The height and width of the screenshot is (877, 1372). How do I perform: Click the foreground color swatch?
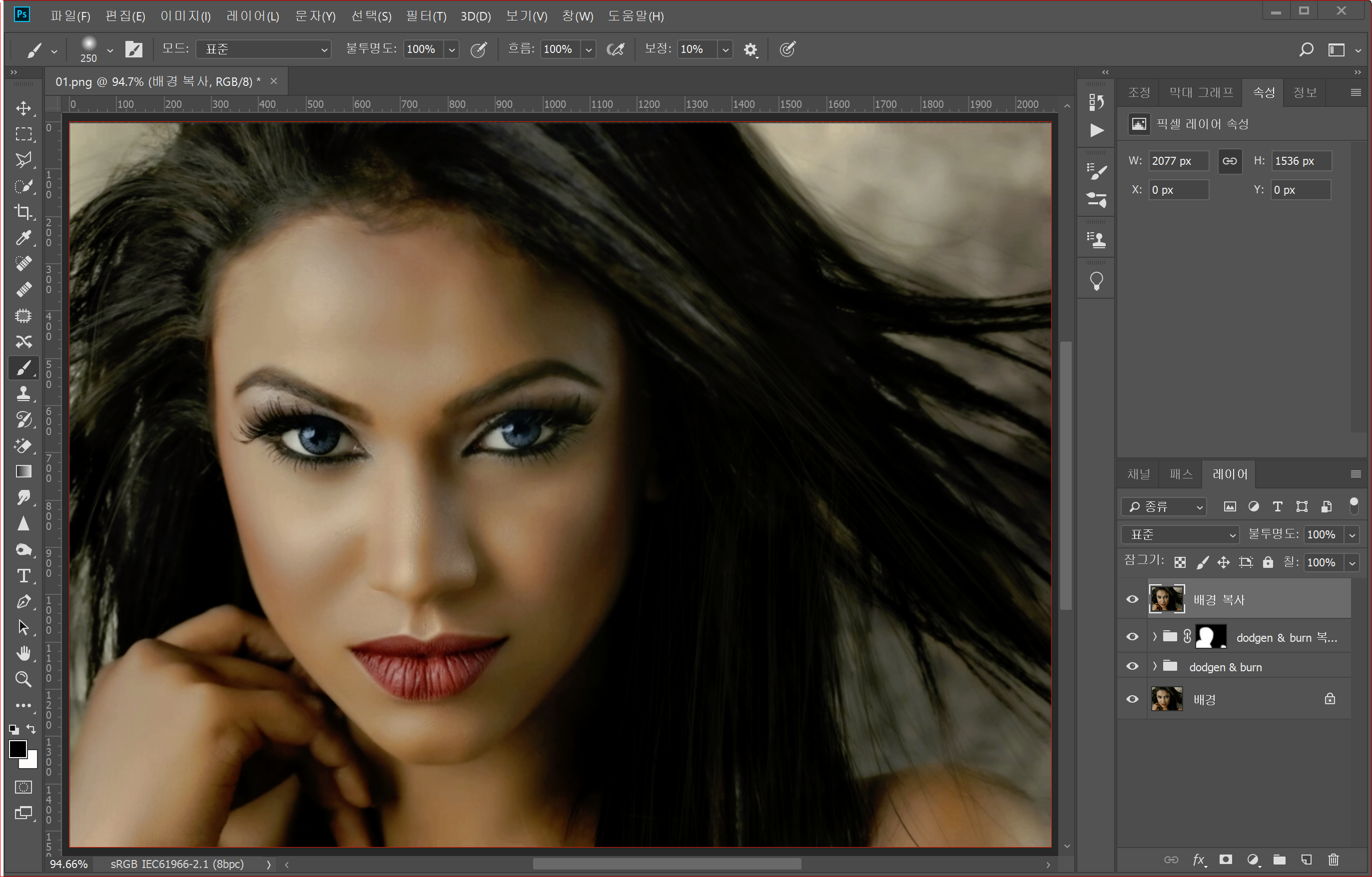coord(17,749)
